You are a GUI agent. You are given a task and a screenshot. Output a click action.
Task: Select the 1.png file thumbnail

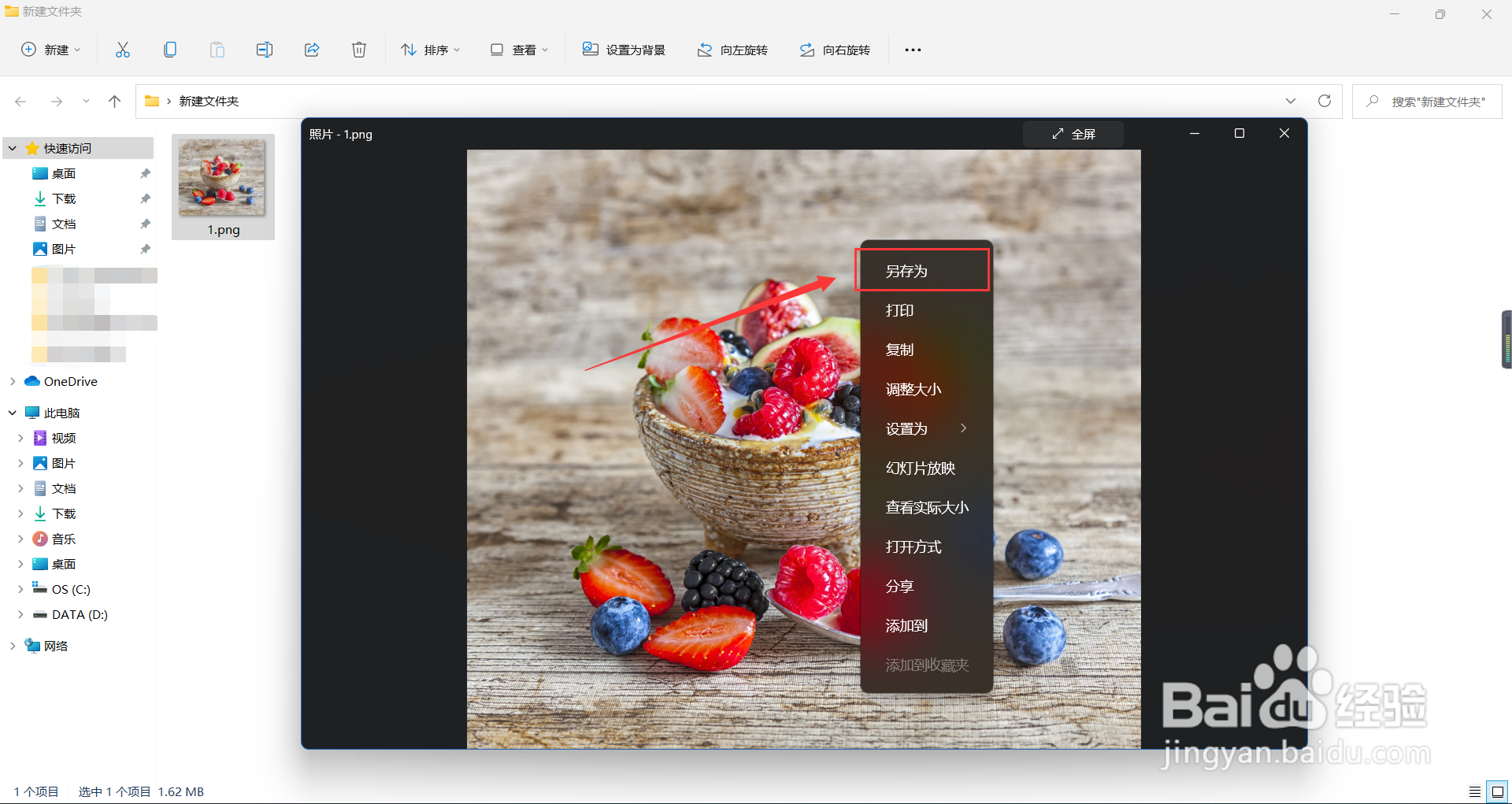pyautogui.click(x=223, y=187)
